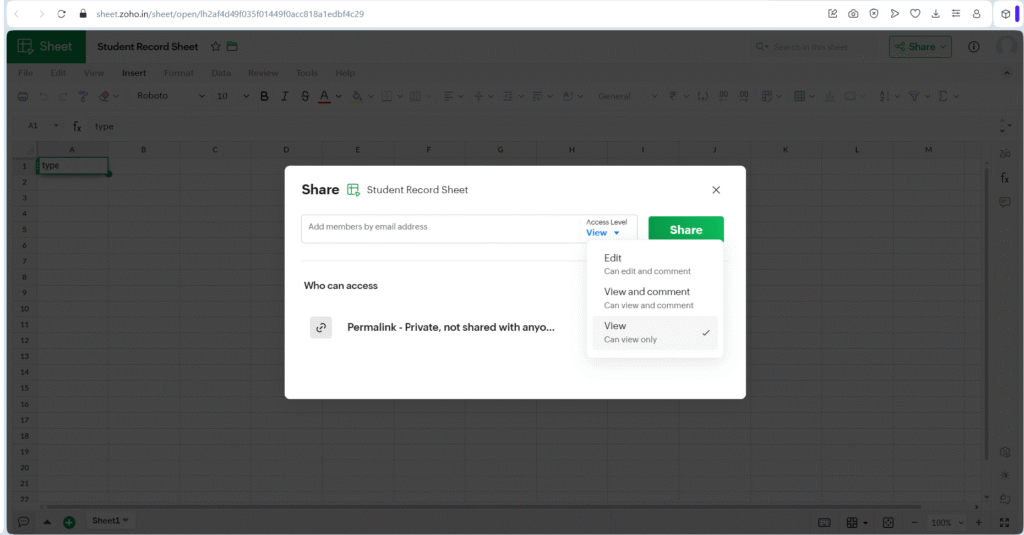
Task: Open the General number format dropdown
Action: point(627,96)
